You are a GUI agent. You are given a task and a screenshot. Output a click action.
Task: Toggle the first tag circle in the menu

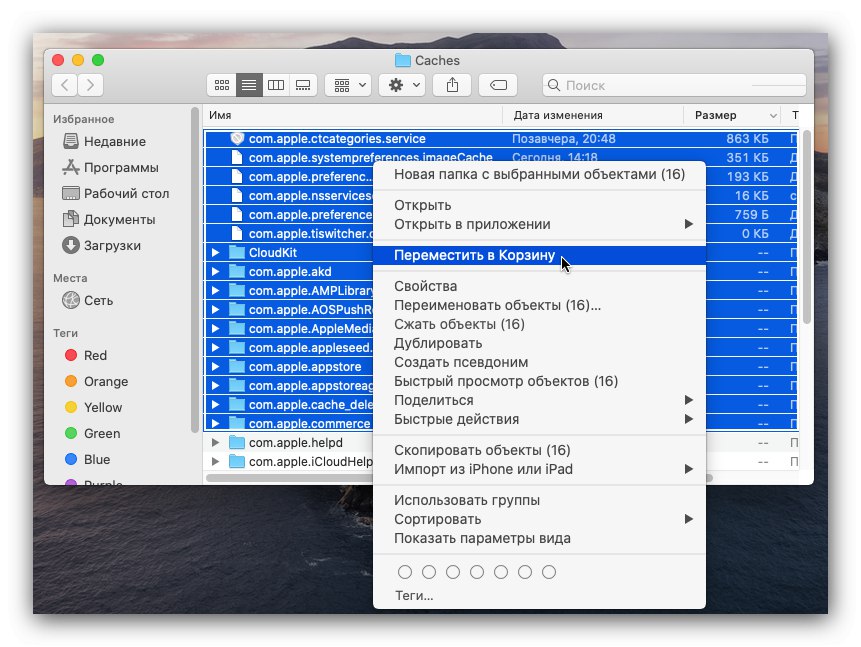coord(405,572)
